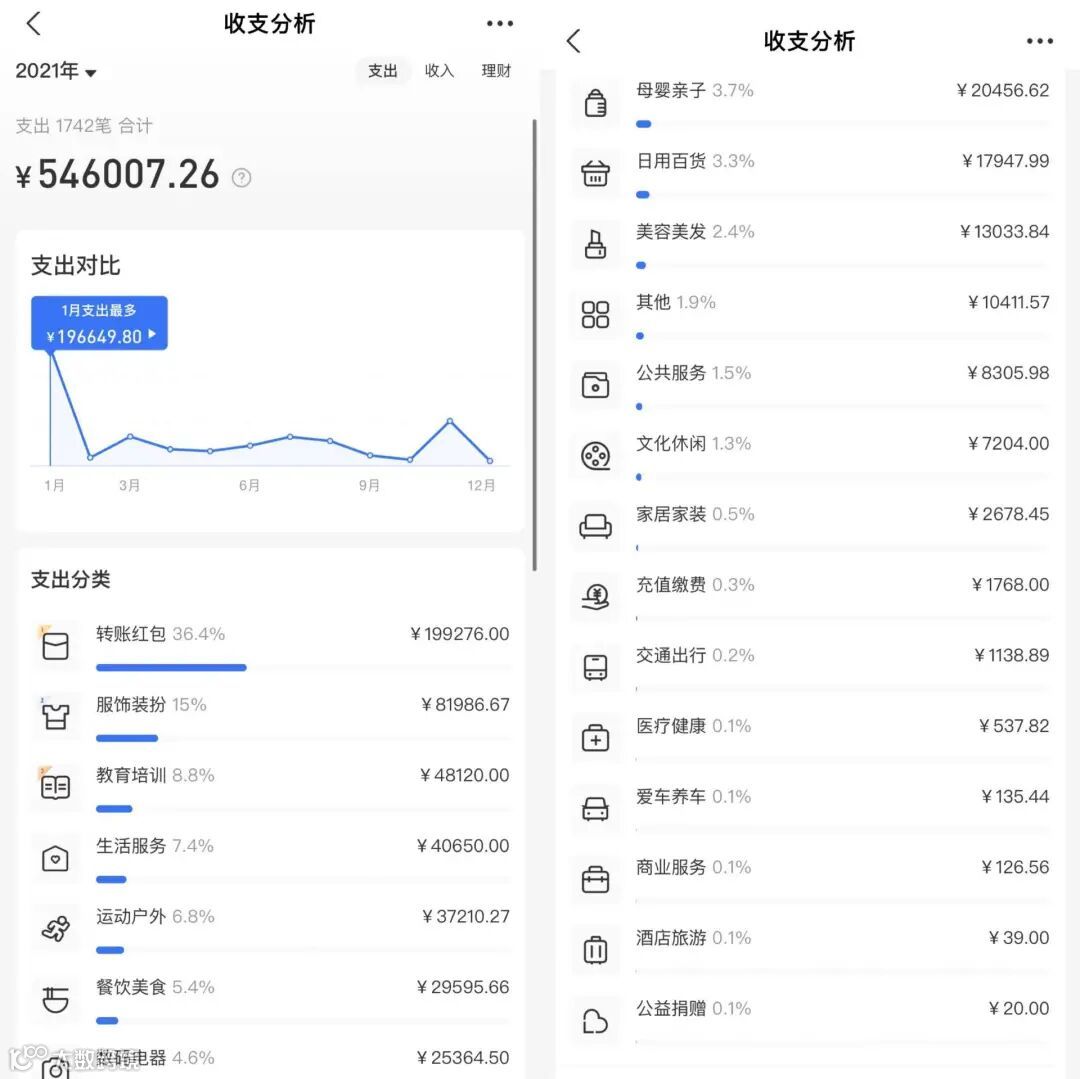Open 母婴亲子 bottle icon
1080x1079 pixels.
(x=595, y=103)
